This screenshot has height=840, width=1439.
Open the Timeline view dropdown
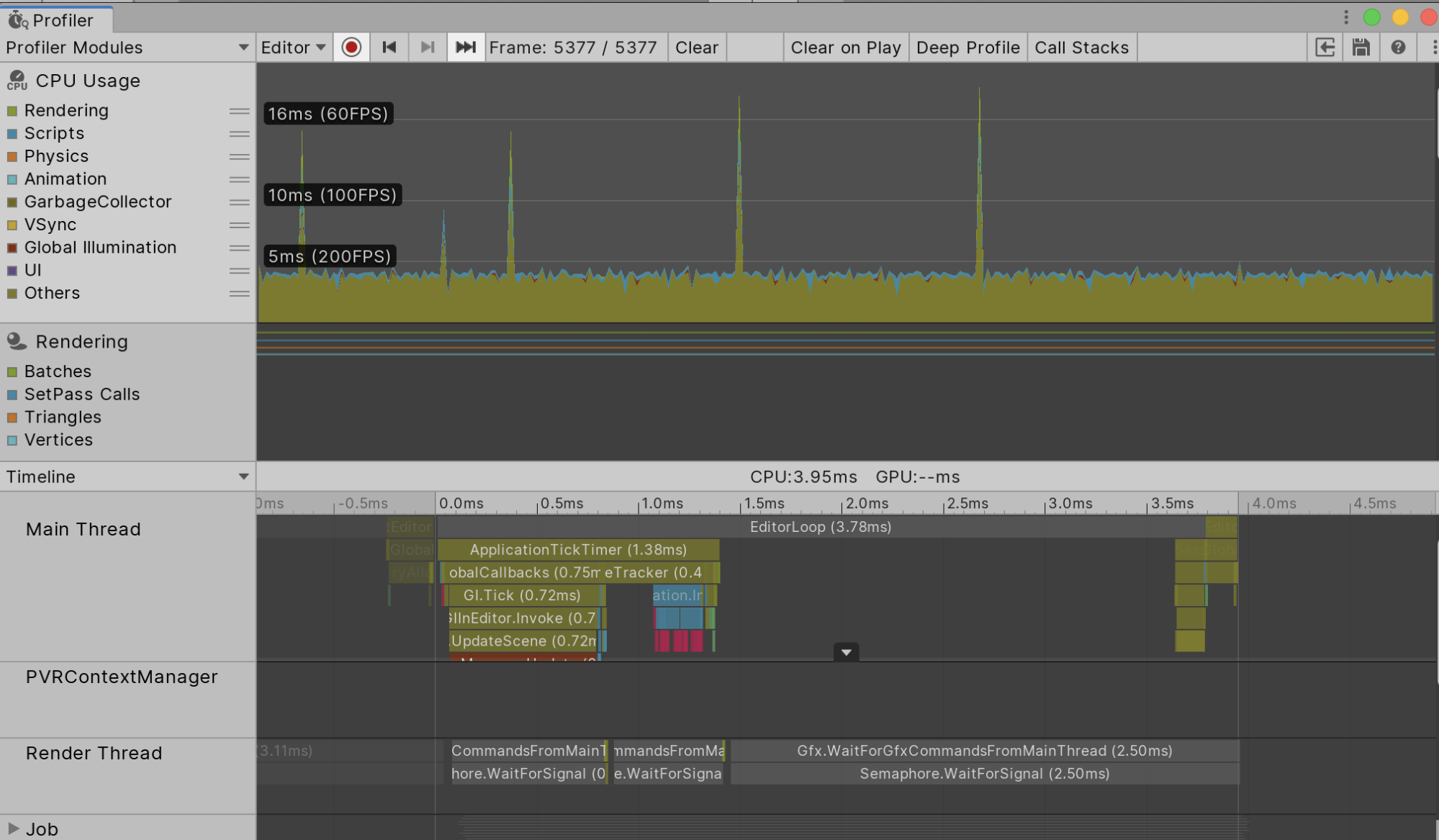[243, 476]
